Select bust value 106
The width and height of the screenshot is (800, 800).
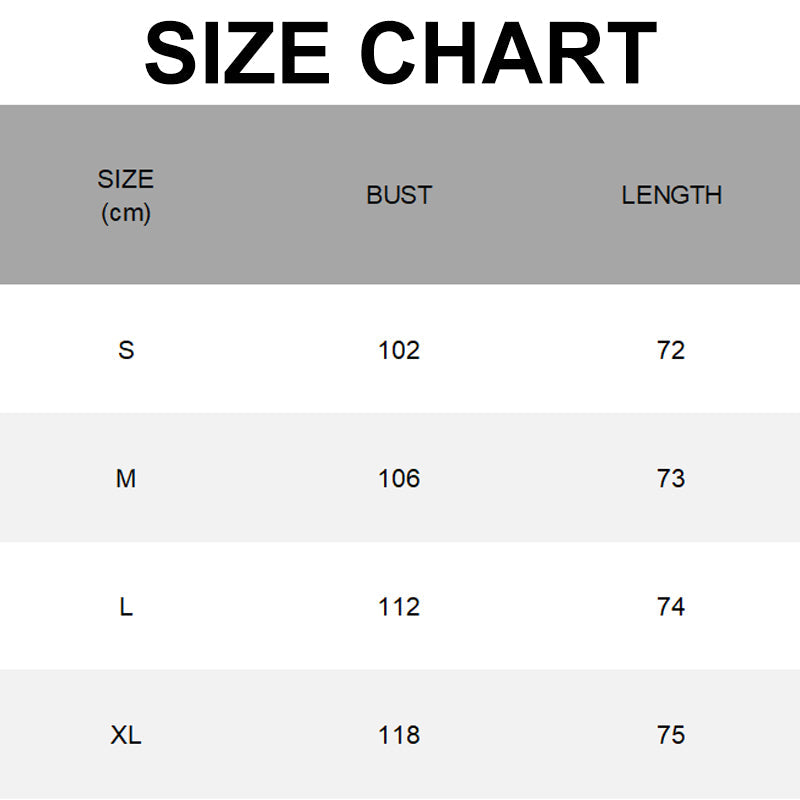coord(399,479)
